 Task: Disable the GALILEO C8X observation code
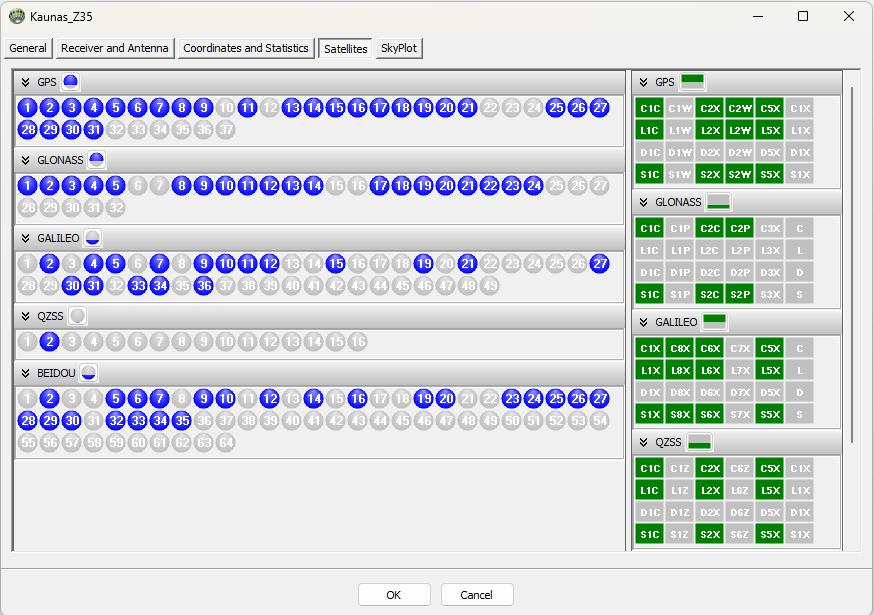(680, 348)
